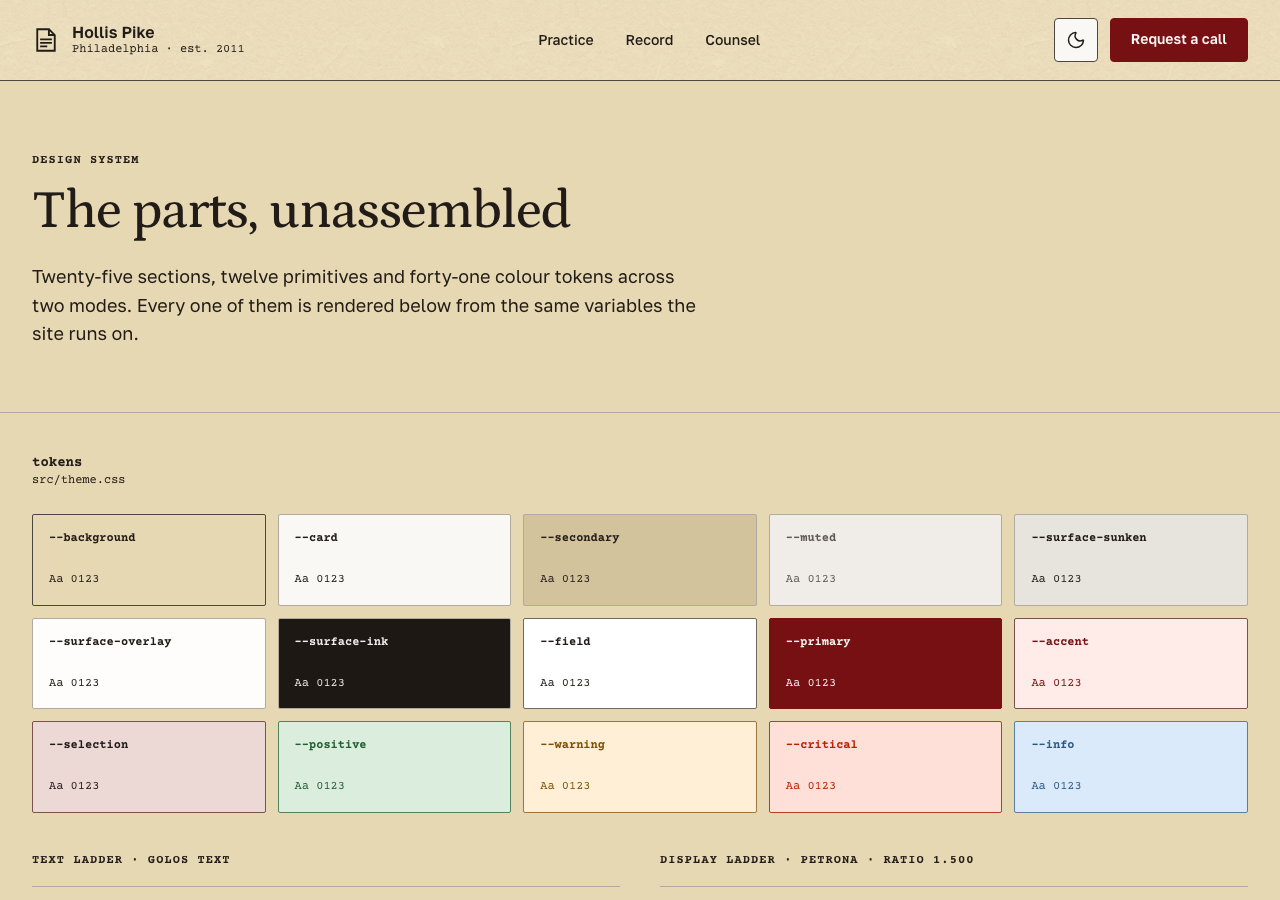Click the Request a call button
The image size is (1280, 900).
click(1179, 40)
